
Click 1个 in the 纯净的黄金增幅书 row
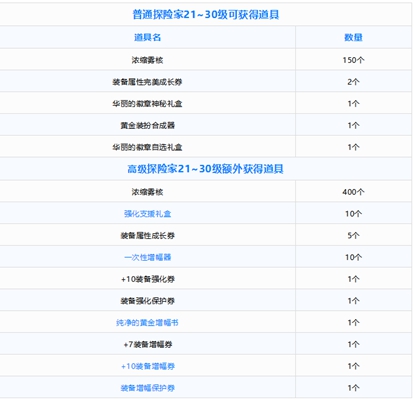tap(353, 323)
